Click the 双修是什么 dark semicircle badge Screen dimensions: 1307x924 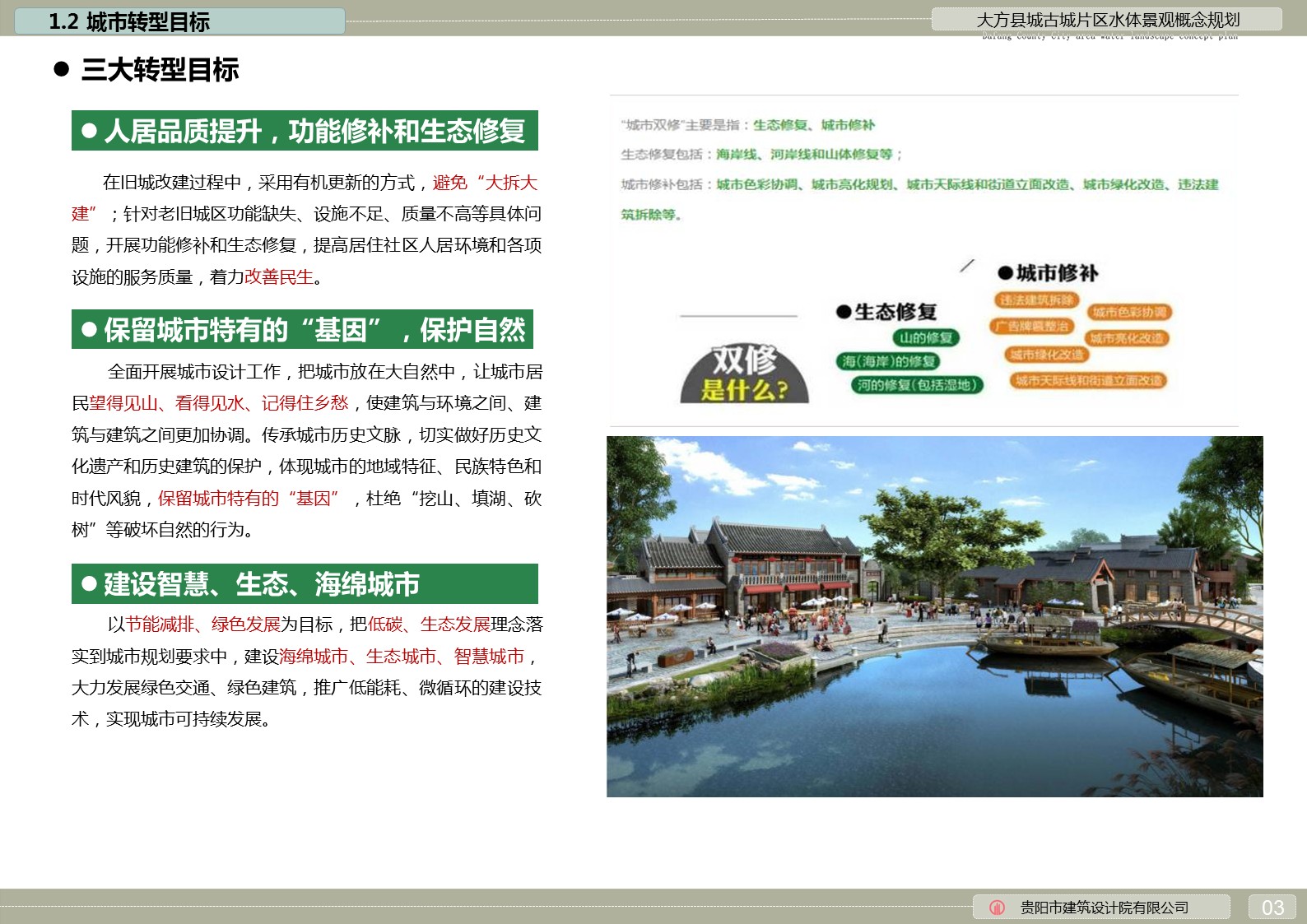[745, 374]
